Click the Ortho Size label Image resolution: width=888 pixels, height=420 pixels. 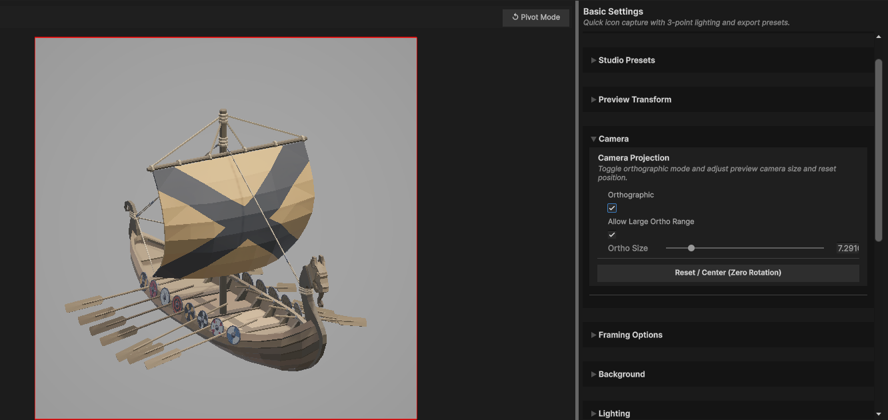click(x=627, y=248)
